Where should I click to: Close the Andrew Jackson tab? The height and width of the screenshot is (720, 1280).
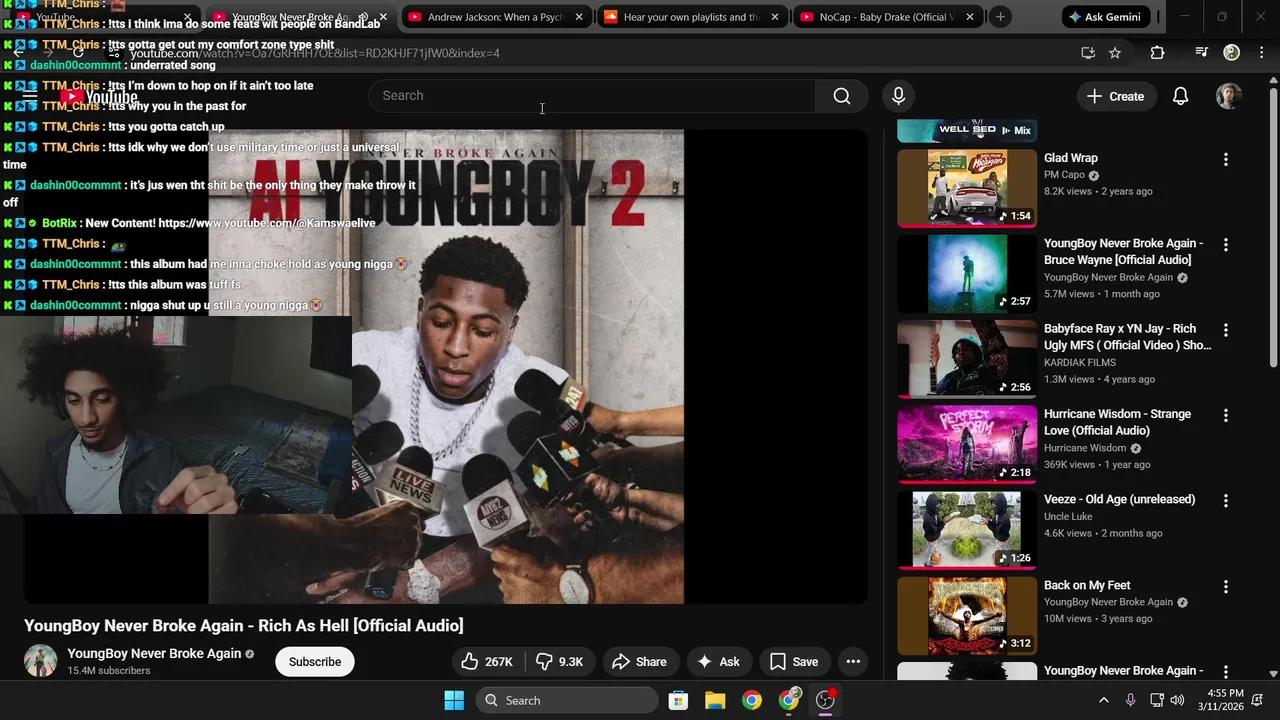578,17
